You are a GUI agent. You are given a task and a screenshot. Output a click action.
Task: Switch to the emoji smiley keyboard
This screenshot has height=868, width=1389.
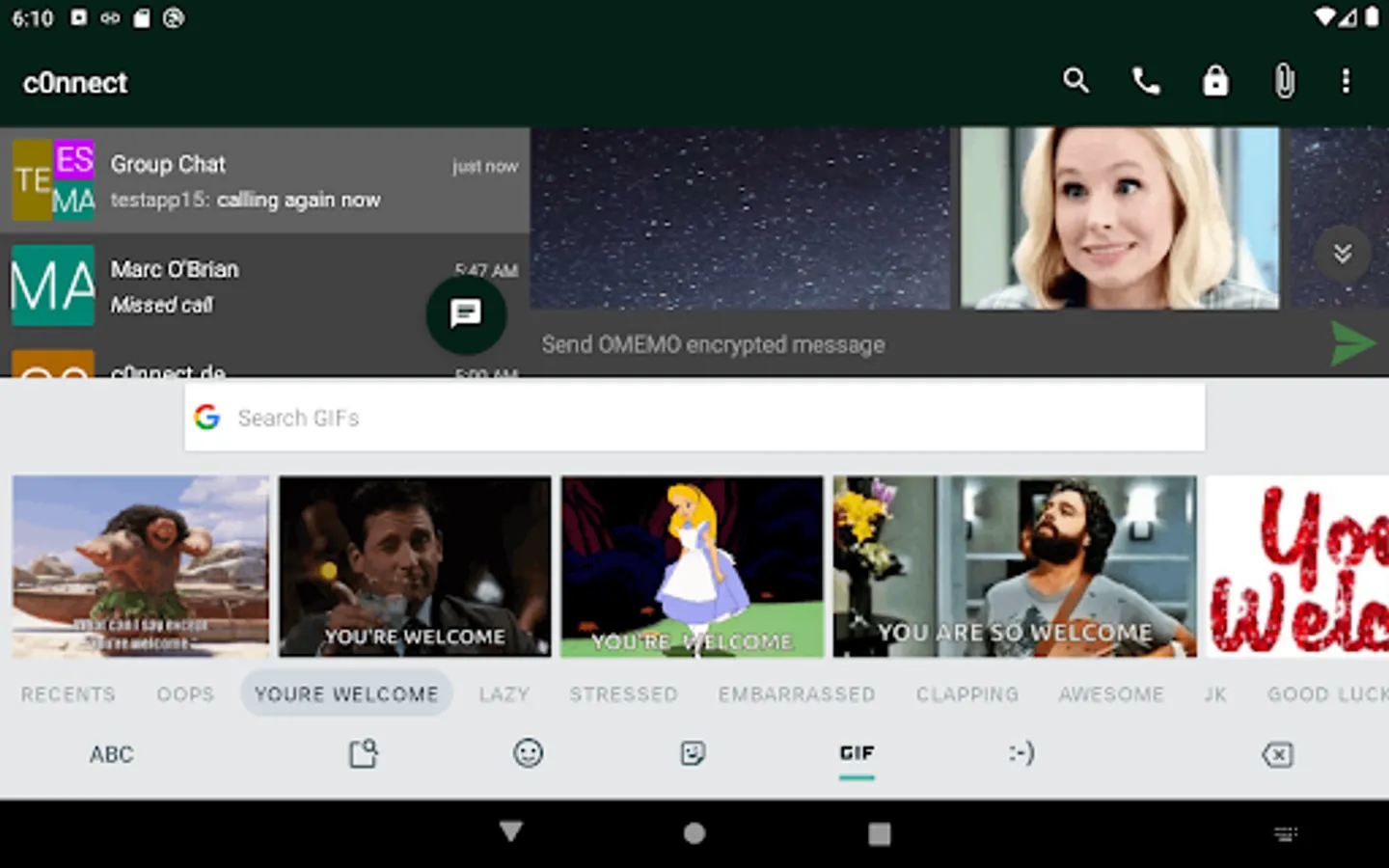click(528, 753)
